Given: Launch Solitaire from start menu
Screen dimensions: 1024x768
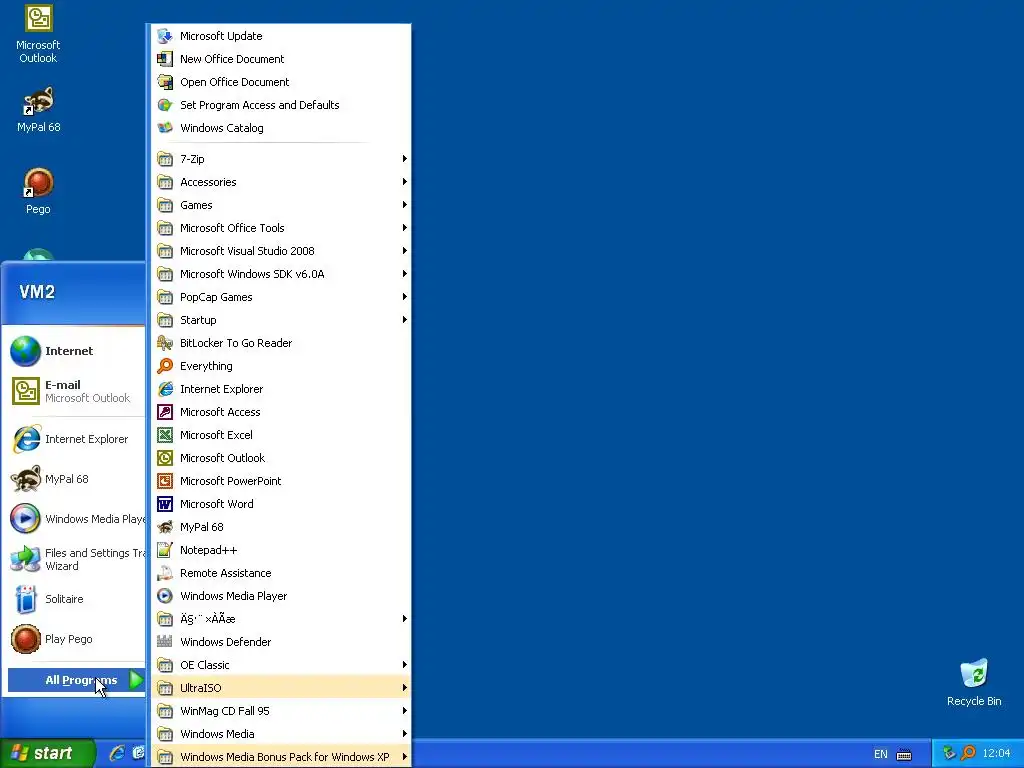Looking at the screenshot, I should click(x=75, y=600).
